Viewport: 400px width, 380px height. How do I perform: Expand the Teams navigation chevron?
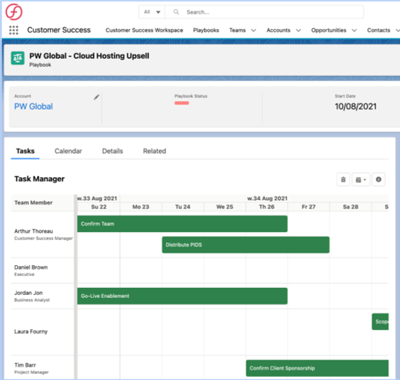click(253, 30)
